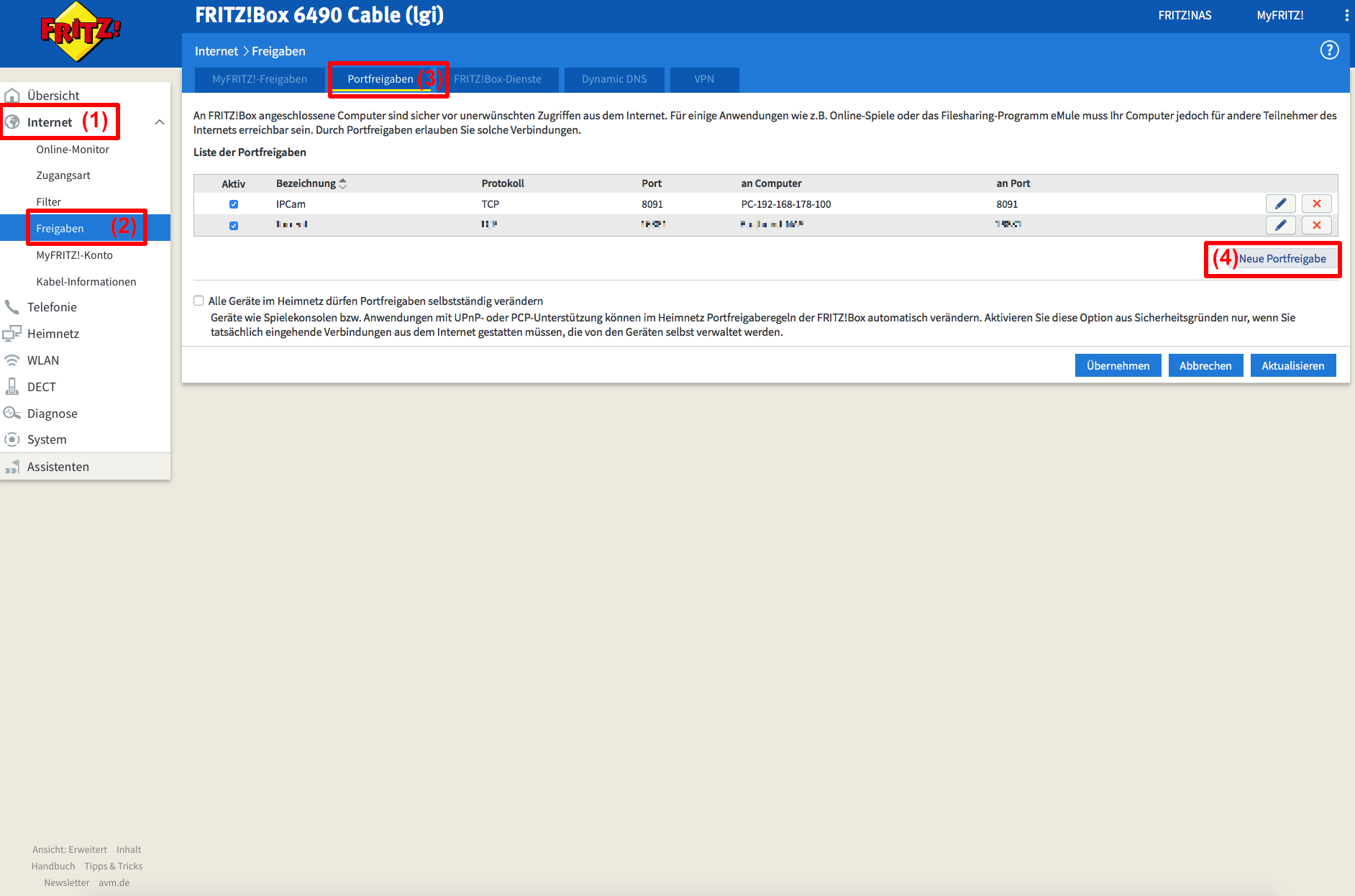Open Tipps & Tricks footer link
This screenshot has width=1355, height=896.
point(114,866)
